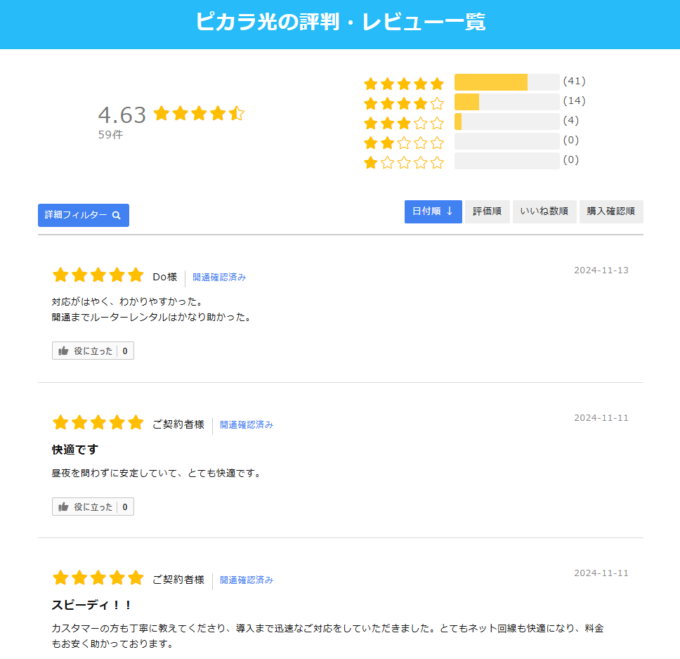680x659 pixels.
Task: Sort reviews by 評価順
Action: pyautogui.click(x=487, y=212)
